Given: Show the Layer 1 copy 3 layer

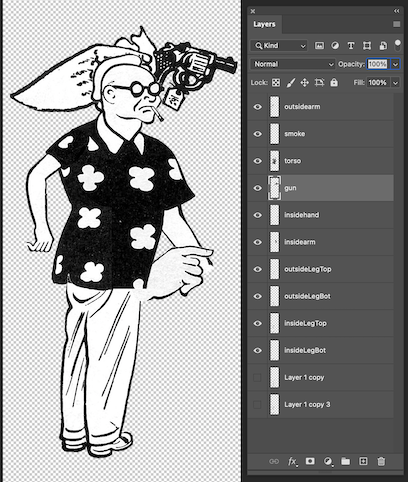Looking at the screenshot, I should 257,405.
